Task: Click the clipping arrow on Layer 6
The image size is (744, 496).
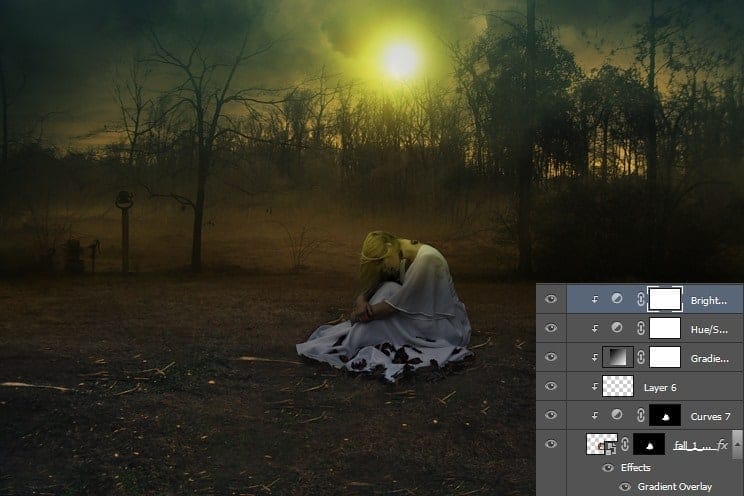Action: tap(595, 387)
